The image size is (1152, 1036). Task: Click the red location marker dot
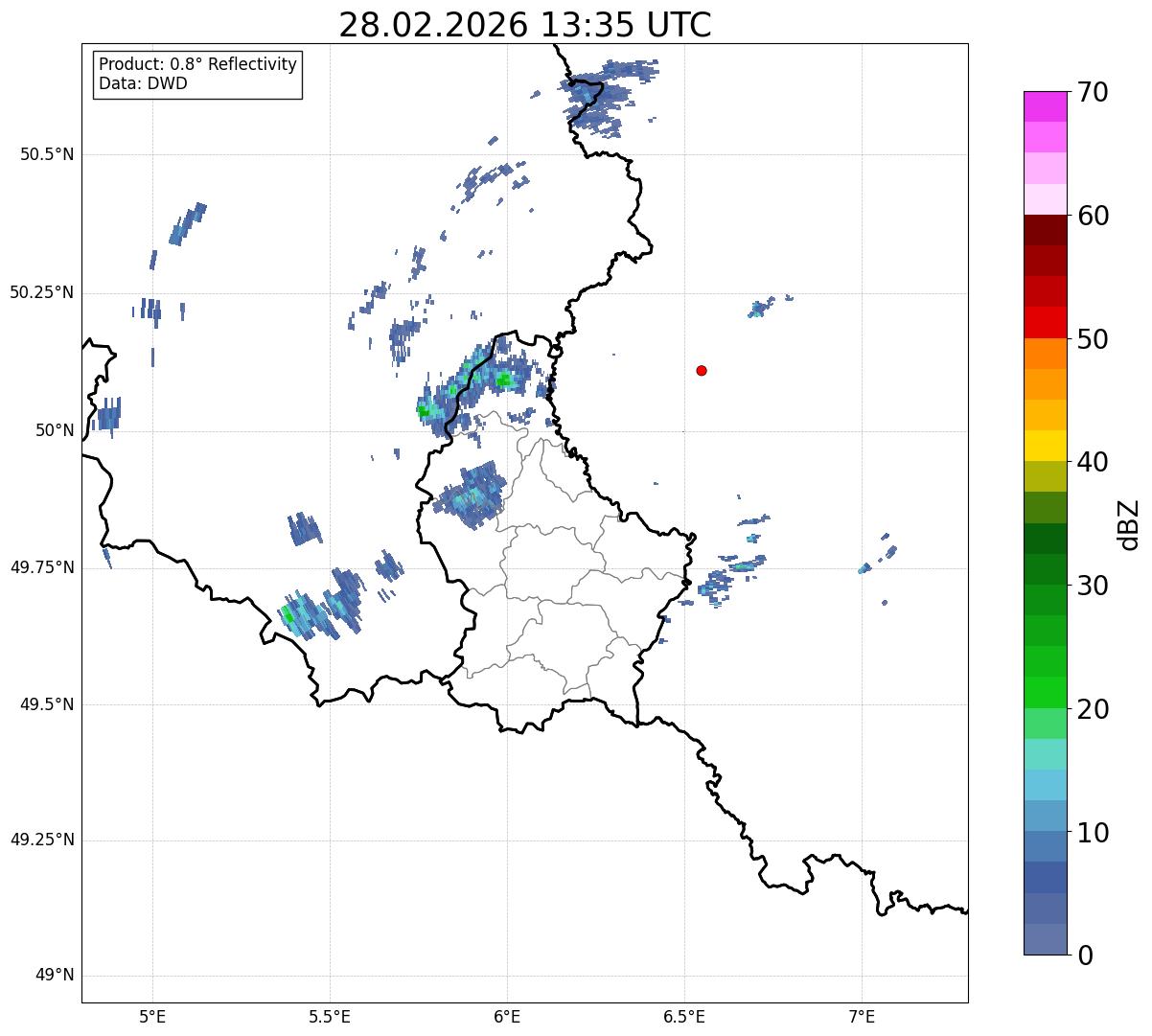click(x=702, y=370)
